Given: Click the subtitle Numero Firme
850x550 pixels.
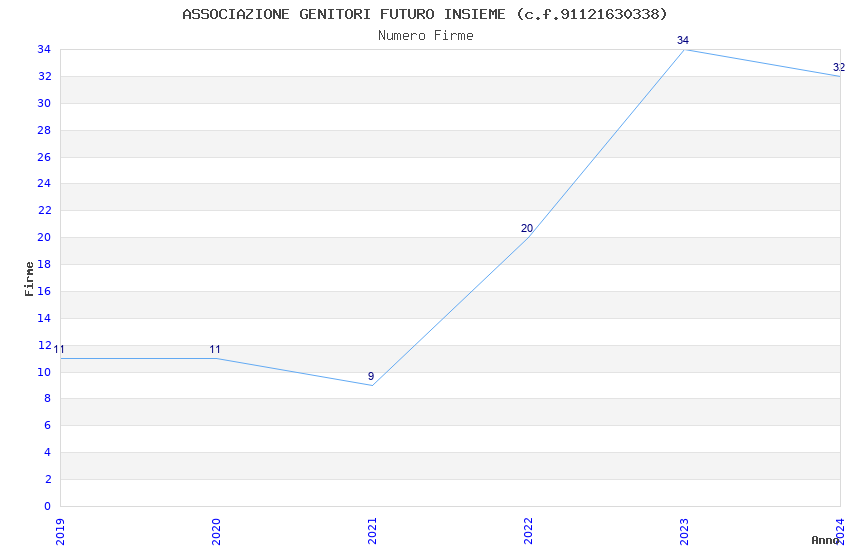Looking at the screenshot, I should coord(426,36).
